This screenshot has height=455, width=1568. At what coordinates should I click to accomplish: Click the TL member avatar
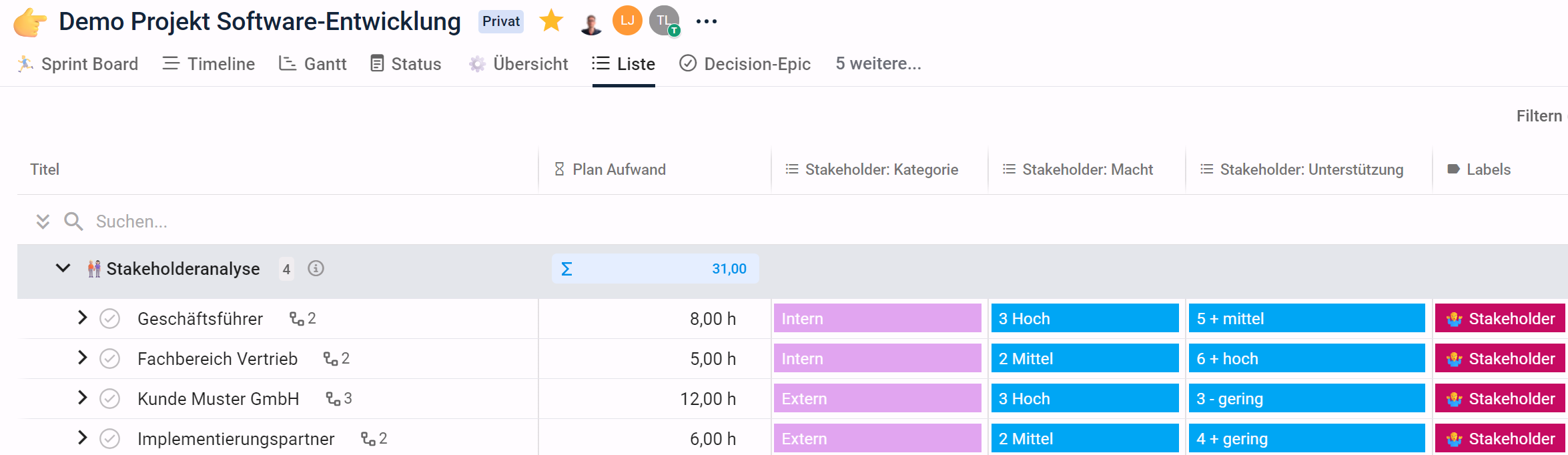tap(665, 21)
